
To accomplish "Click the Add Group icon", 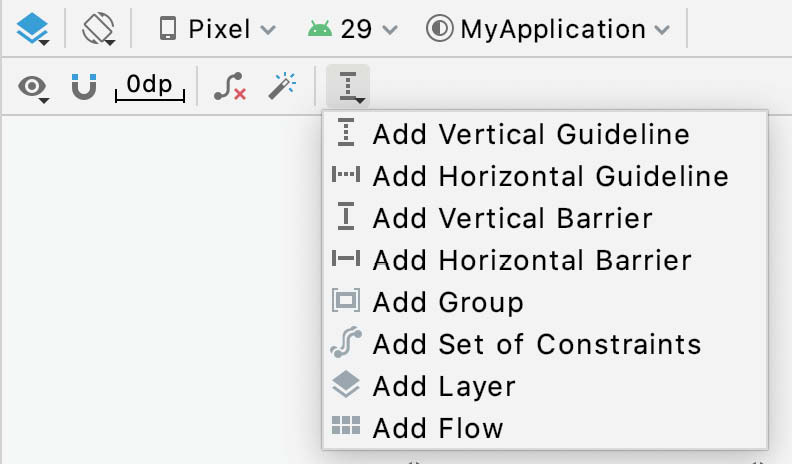I will click(x=346, y=301).
